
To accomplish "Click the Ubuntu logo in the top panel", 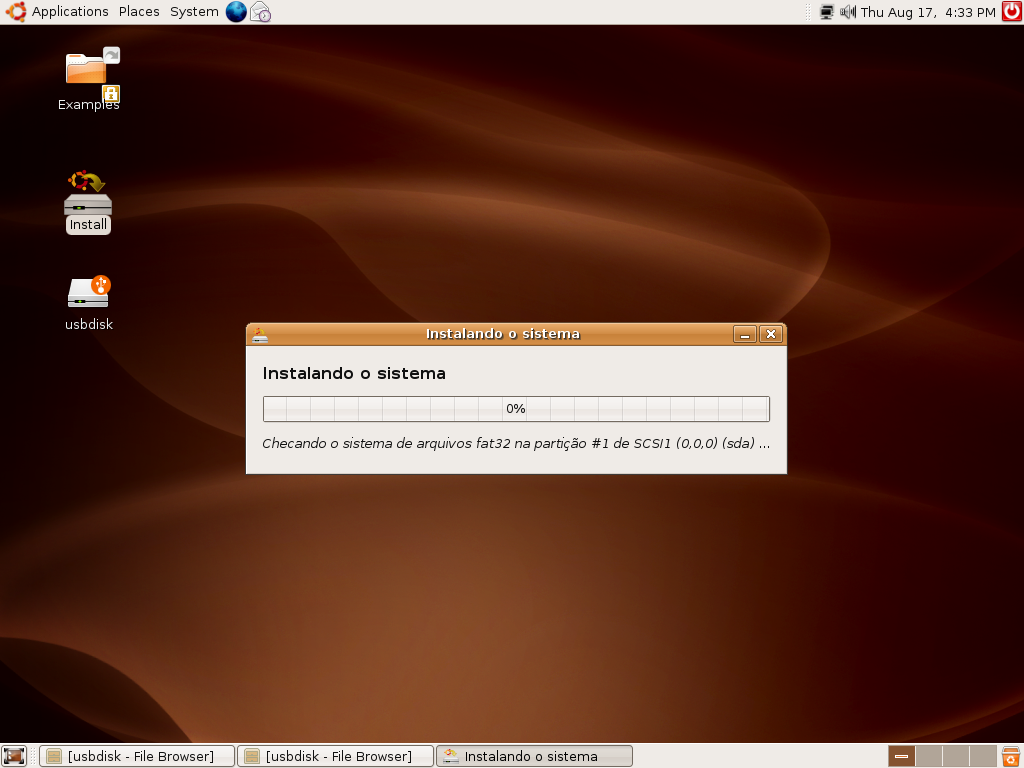I will pos(16,12).
